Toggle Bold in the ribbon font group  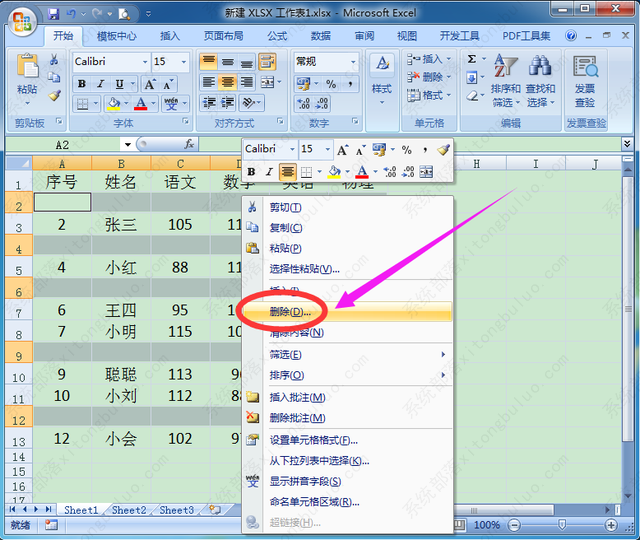click(82, 83)
